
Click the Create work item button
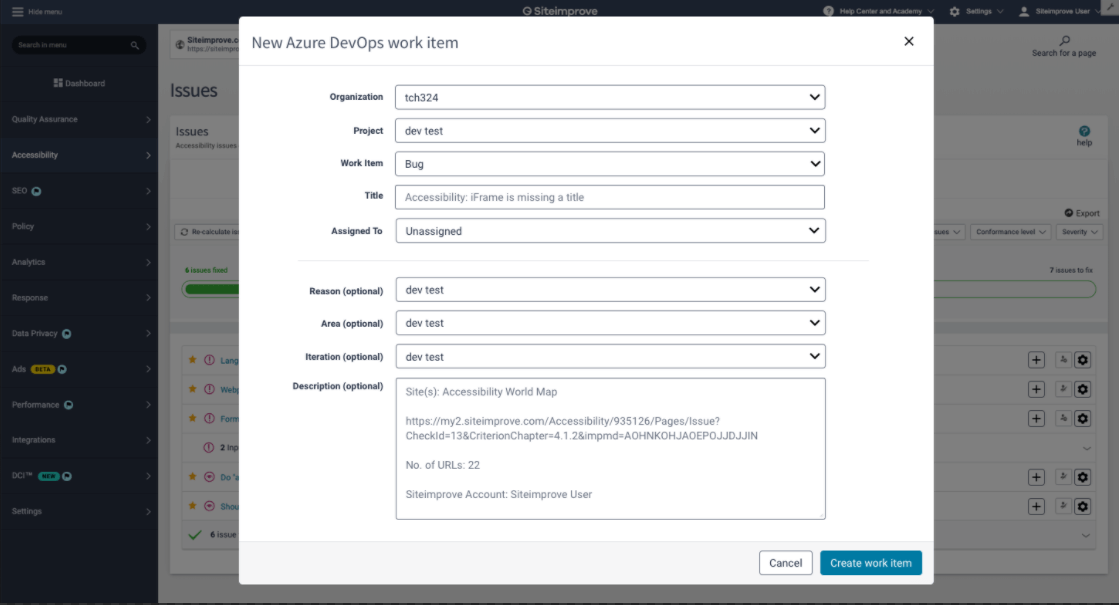870,563
